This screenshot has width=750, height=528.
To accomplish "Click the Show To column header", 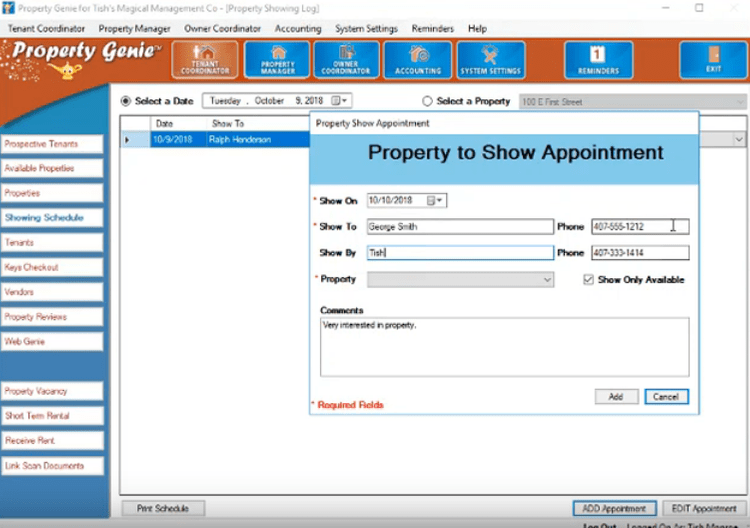I will [x=258, y=123].
